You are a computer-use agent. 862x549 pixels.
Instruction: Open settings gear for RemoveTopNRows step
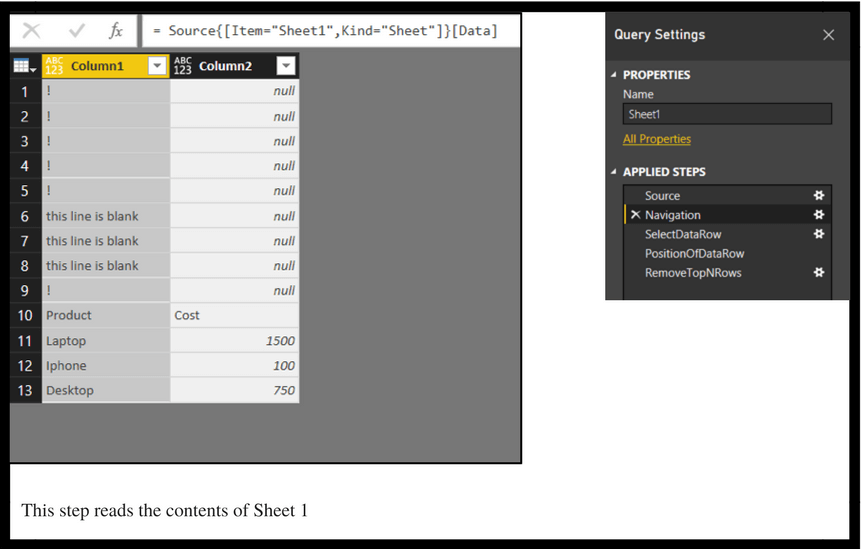[819, 272]
